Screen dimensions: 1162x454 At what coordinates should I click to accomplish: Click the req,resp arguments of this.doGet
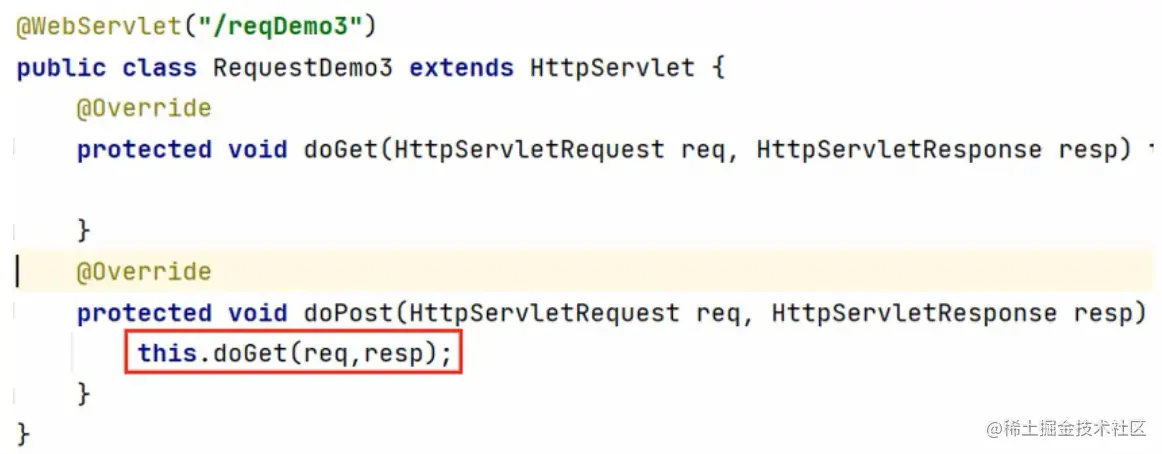pyautogui.click(x=362, y=355)
